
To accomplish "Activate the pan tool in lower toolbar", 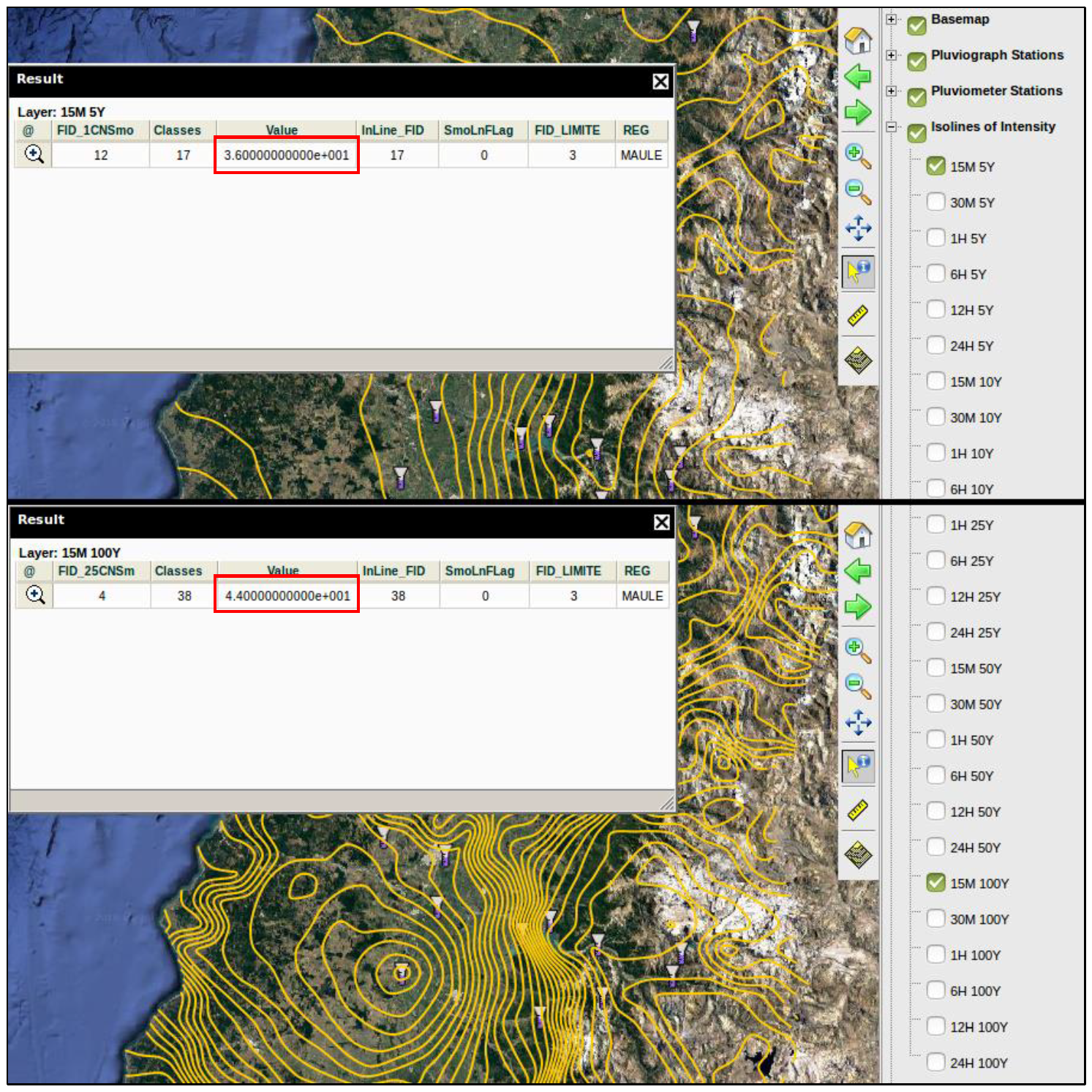I will click(x=858, y=723).
